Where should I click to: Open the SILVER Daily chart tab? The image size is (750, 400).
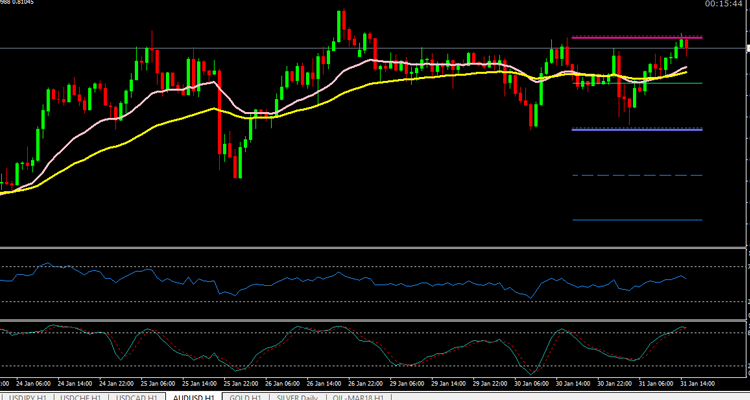click(x=298, y=396)
